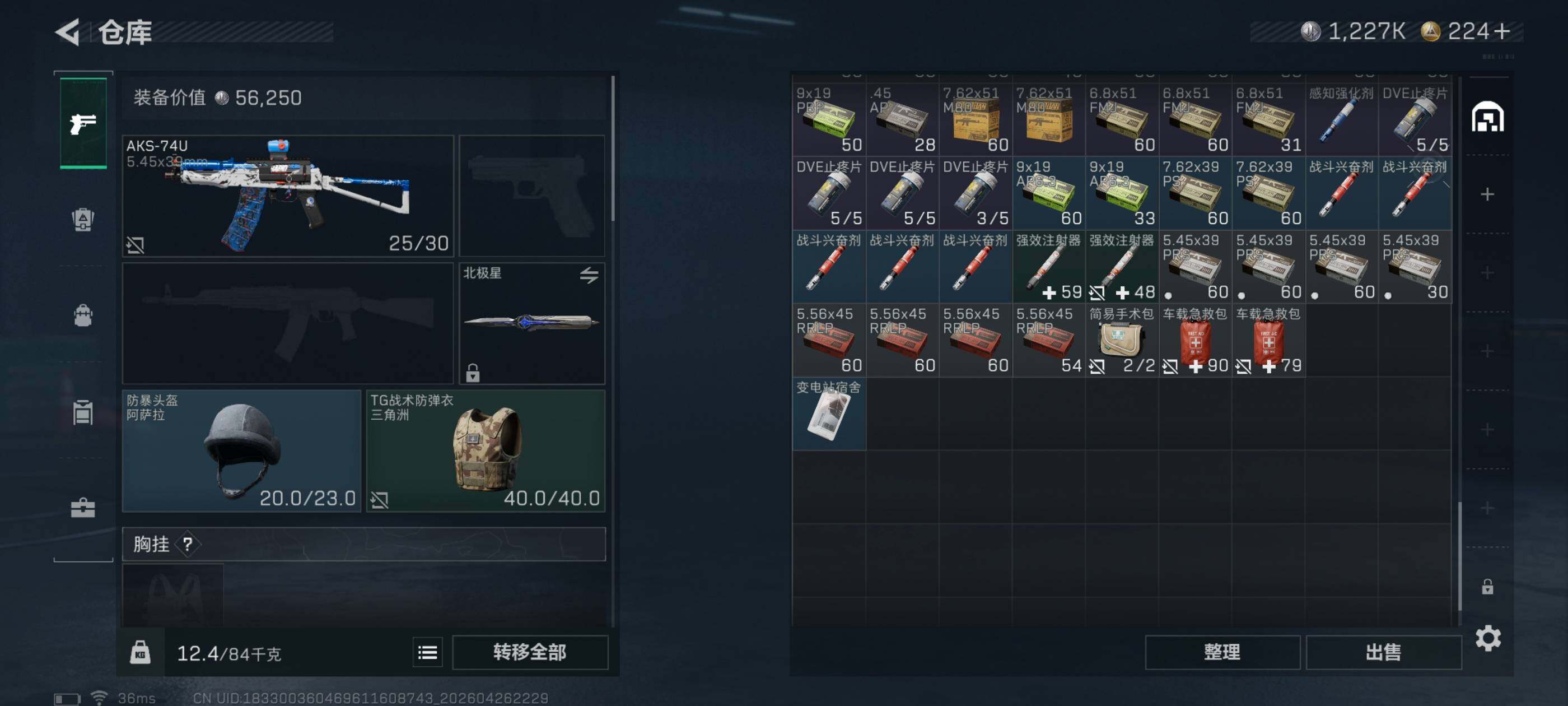Select the AKS-74U weapon slot
Image resolution: width=1568 pixels, height=706 pixels.
[288, 196]
